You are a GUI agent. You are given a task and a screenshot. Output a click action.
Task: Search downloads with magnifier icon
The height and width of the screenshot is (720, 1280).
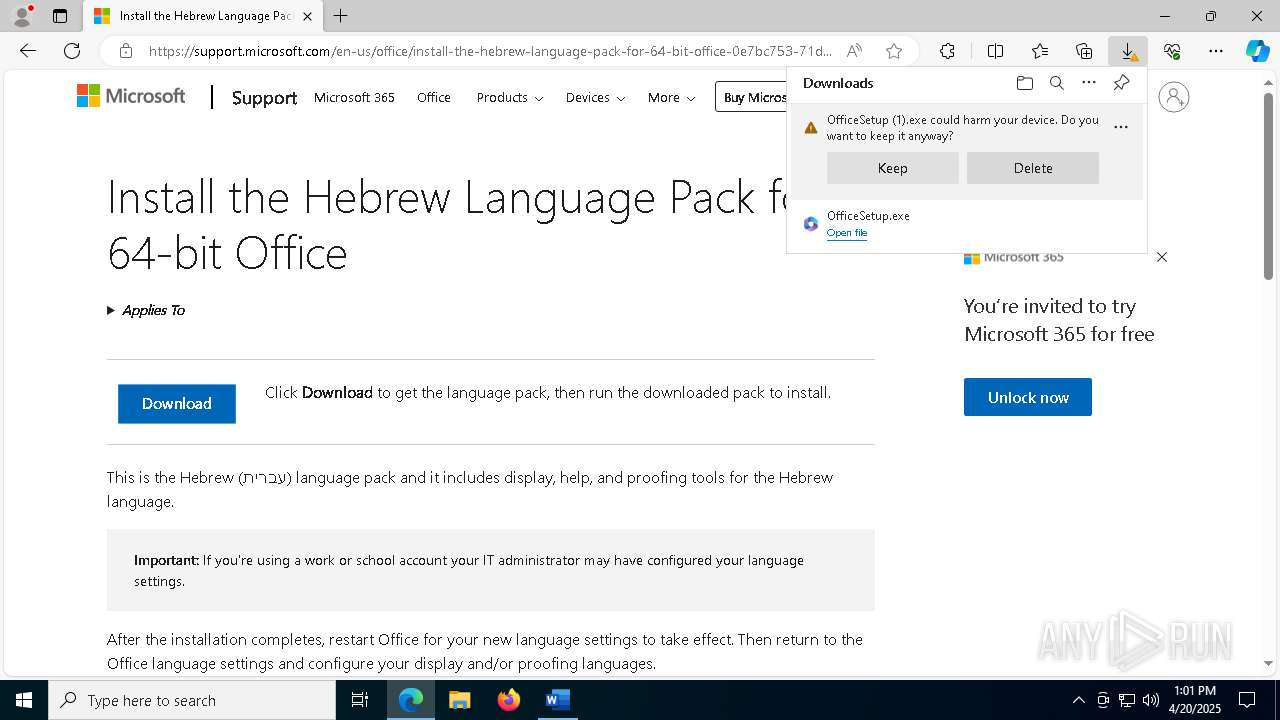pyautogui.click(x=1056, y=83)
